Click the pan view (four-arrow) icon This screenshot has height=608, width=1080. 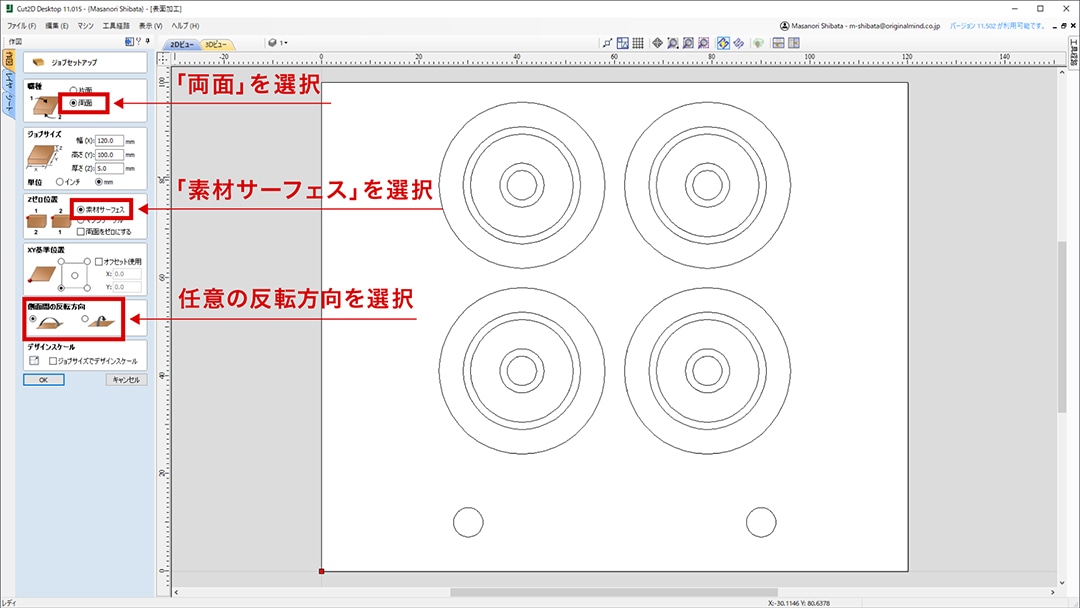657,43
